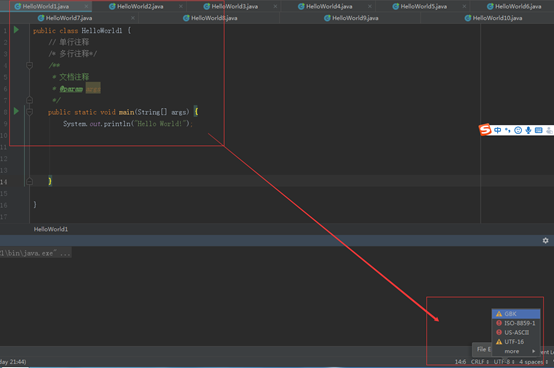Close the HelloWorld4.java tab

tap(370, 6)
